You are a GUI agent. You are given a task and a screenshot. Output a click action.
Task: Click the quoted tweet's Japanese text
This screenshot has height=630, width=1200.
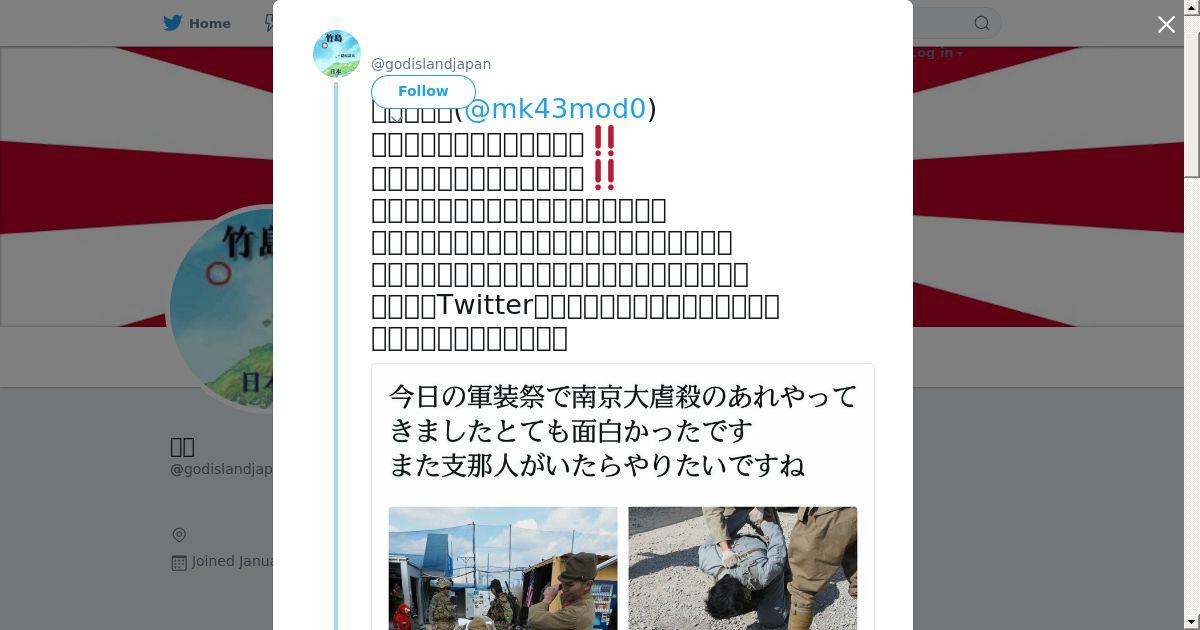[x=623, y=431]
